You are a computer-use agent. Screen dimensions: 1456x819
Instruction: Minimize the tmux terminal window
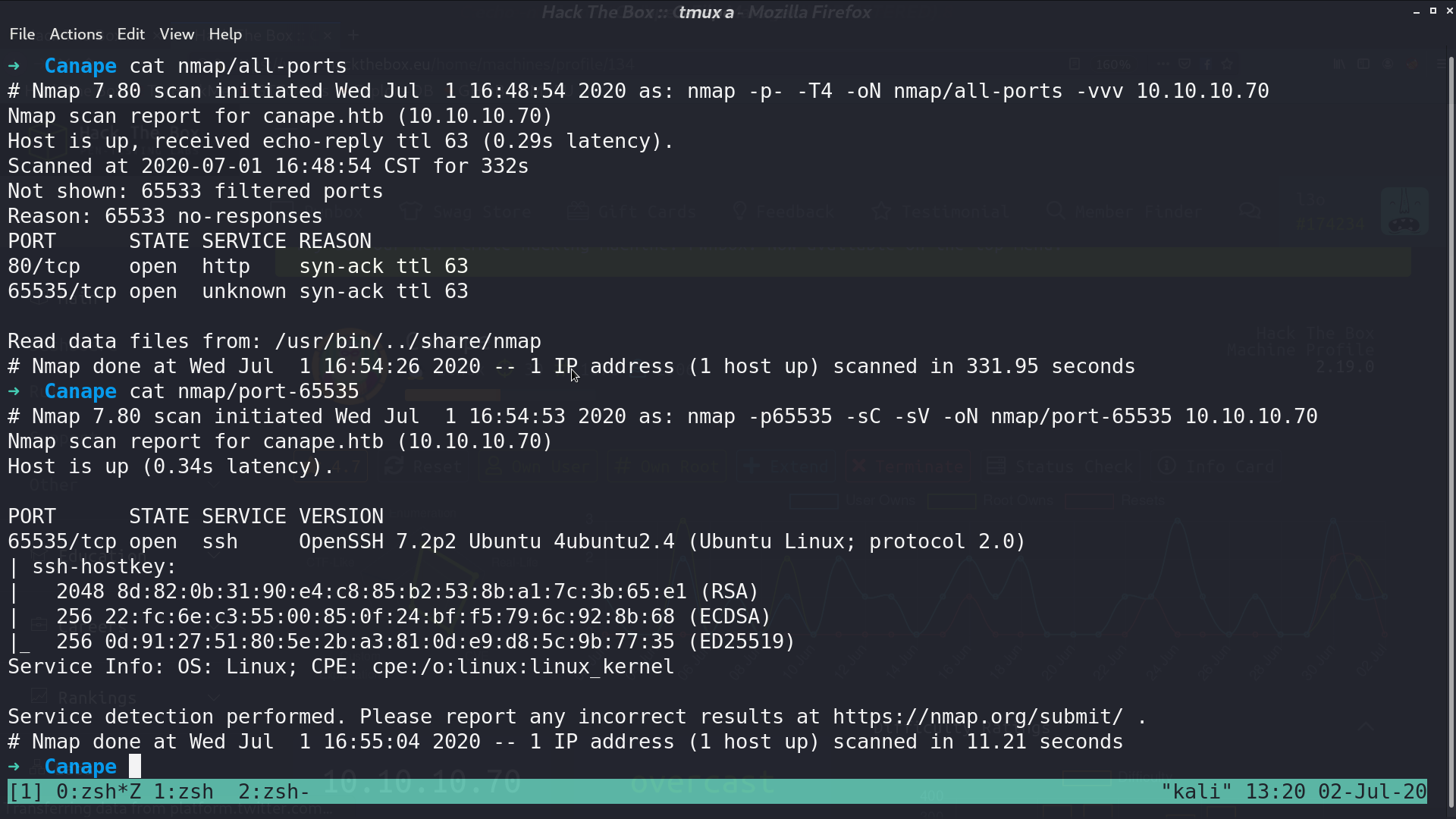point(1417,11)
